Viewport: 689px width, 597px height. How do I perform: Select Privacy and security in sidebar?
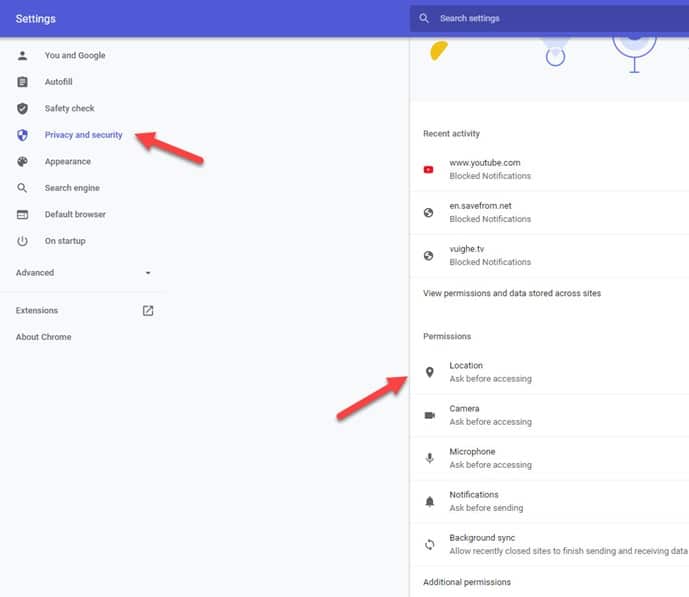83,135
